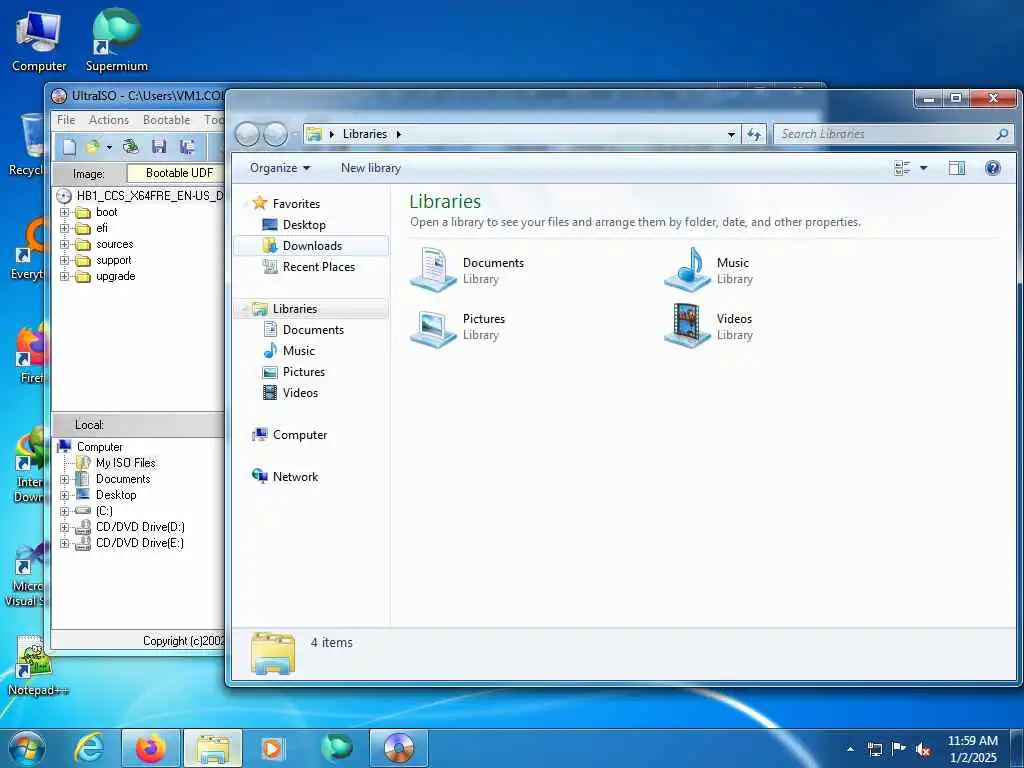Expand the upgrade folder in UltraISO tree
The height and width of the screenshot is (768, 1024).
(x=64, y=276)
